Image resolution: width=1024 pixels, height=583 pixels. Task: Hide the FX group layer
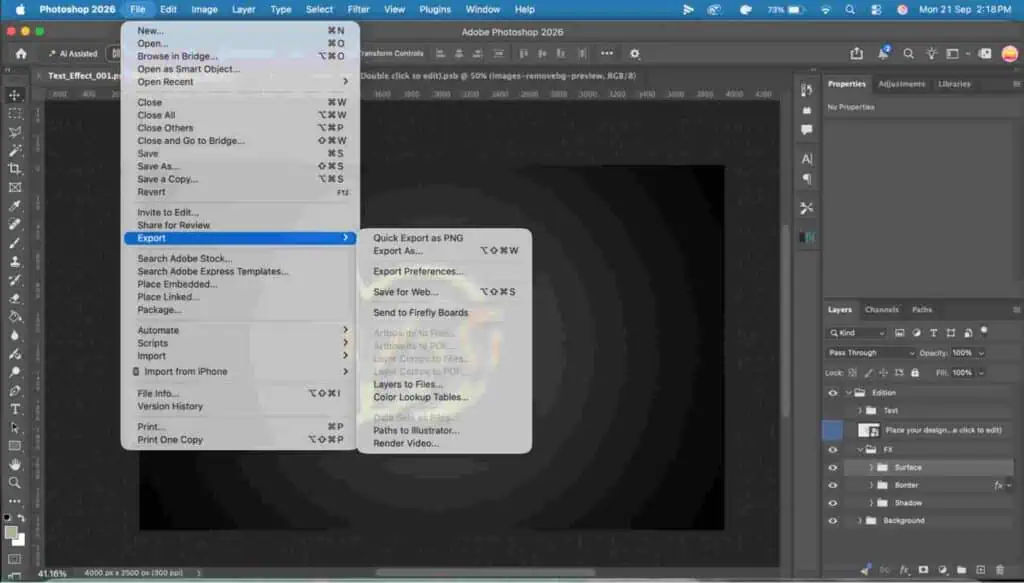click(x=833, y=450)
